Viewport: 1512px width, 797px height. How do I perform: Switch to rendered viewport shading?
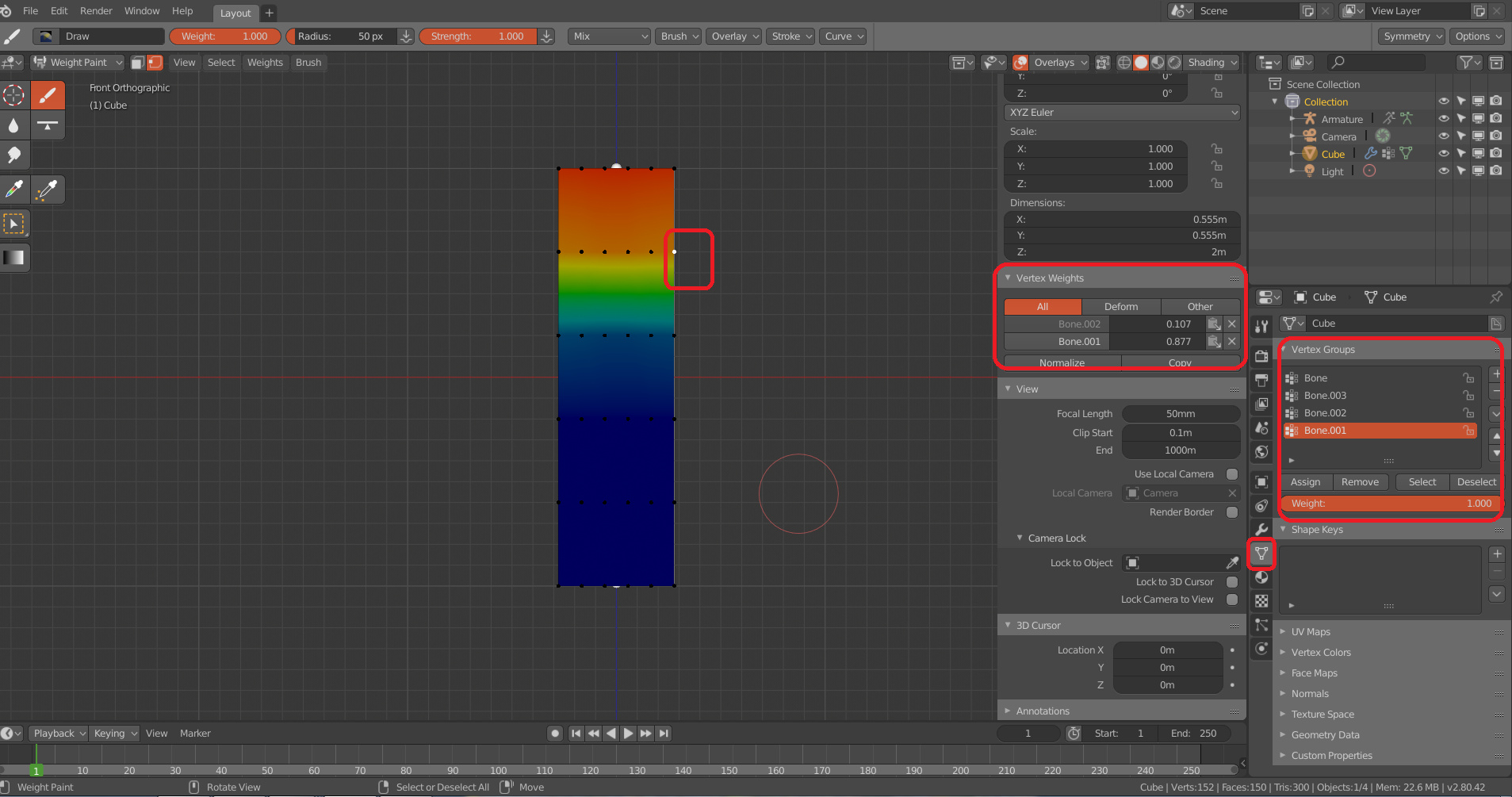click(1174, 63)
